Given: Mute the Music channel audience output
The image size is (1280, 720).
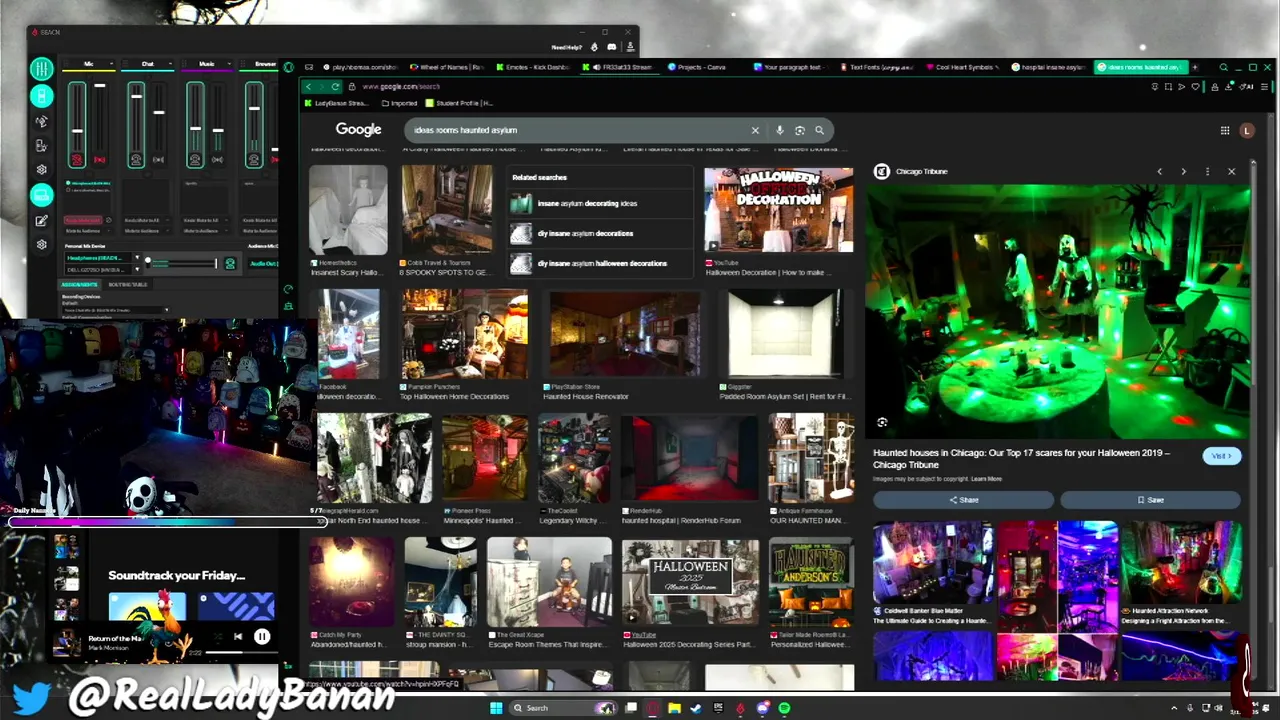Looking at the screenshot, I should (x=217, y=160).
